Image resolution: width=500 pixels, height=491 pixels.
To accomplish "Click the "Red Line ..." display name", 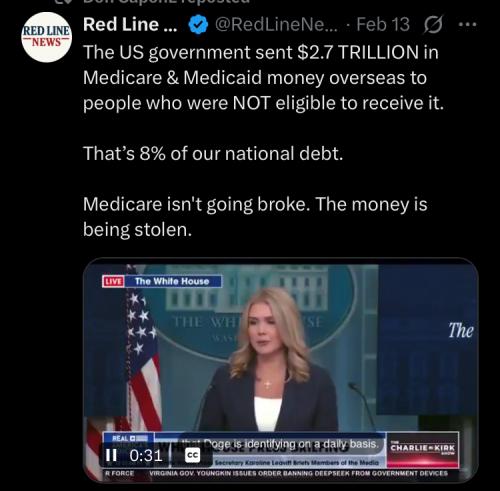I will [x=130, y=25].
